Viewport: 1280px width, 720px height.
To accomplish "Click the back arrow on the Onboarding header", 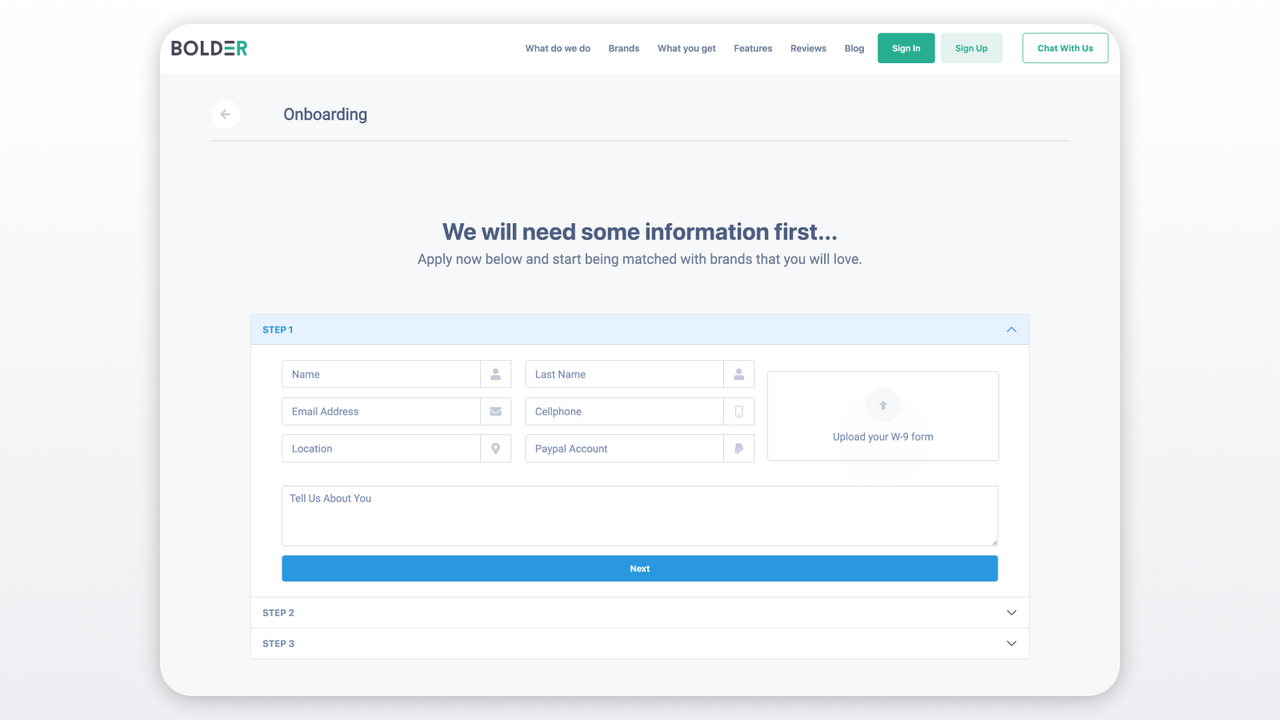I will (x=225, y=114).
